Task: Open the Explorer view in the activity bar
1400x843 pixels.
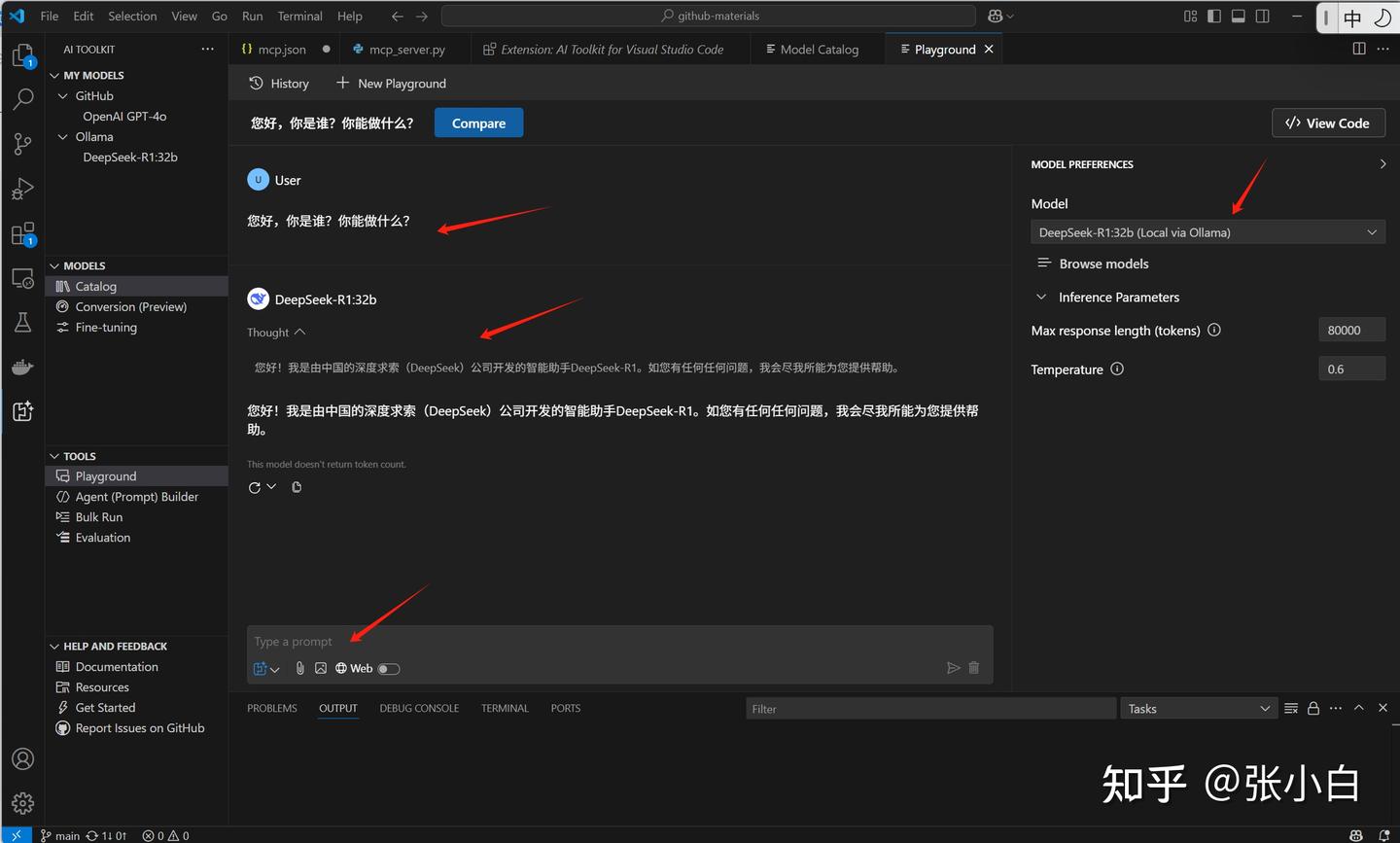Action: (x=22, y=55)
